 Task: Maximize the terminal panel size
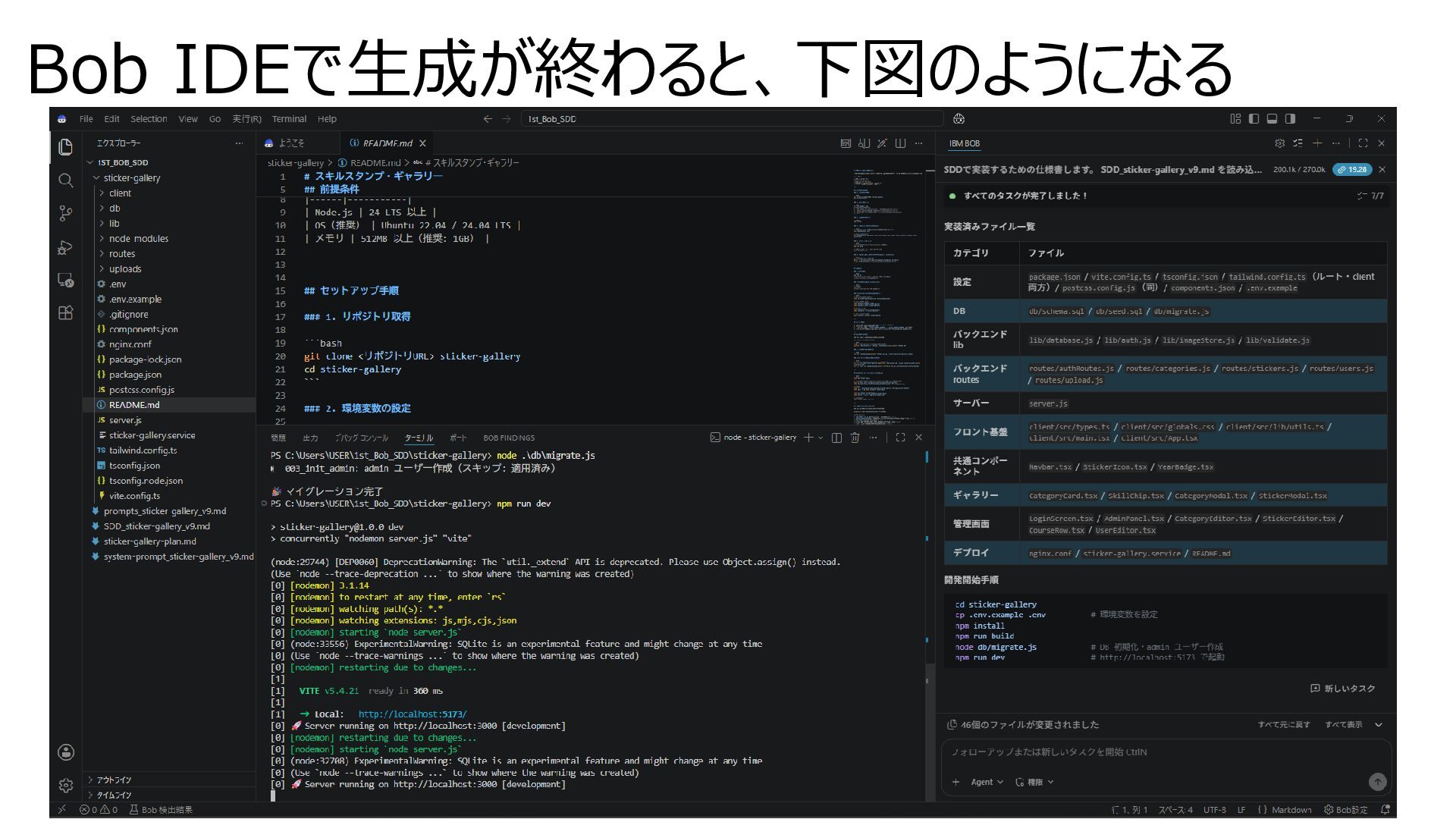pos(900,438)
